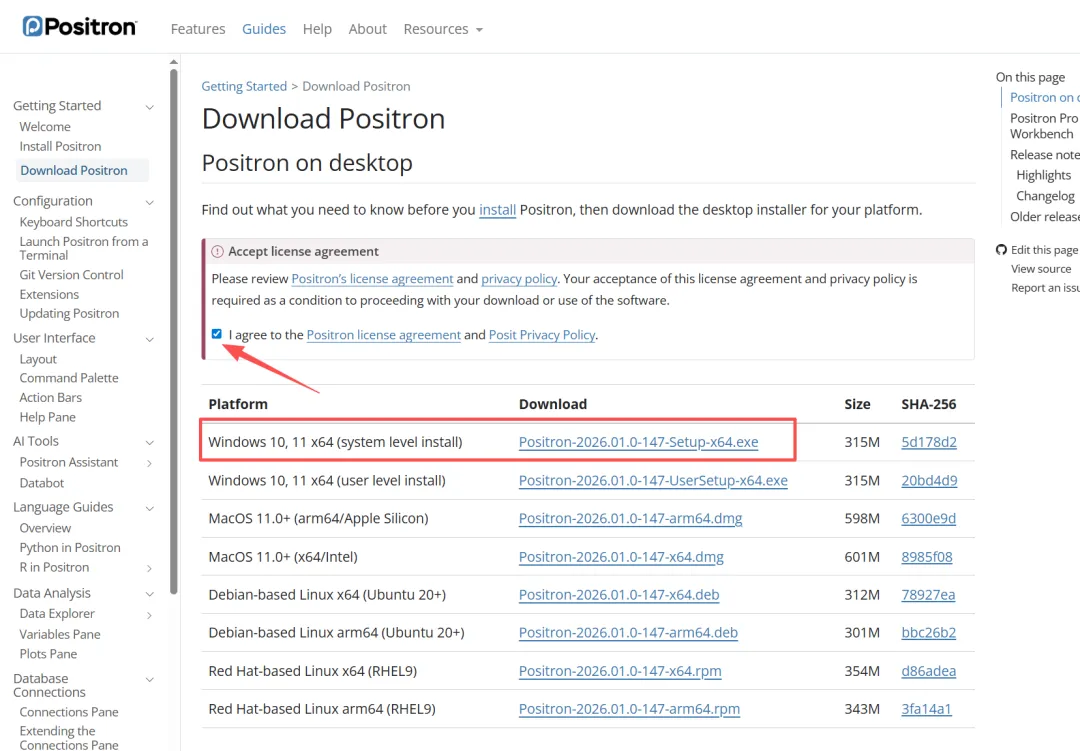Open the Guides nav item
Image resolution: width=1080 pixels, height=751 pixels.
tap(264, 29)
